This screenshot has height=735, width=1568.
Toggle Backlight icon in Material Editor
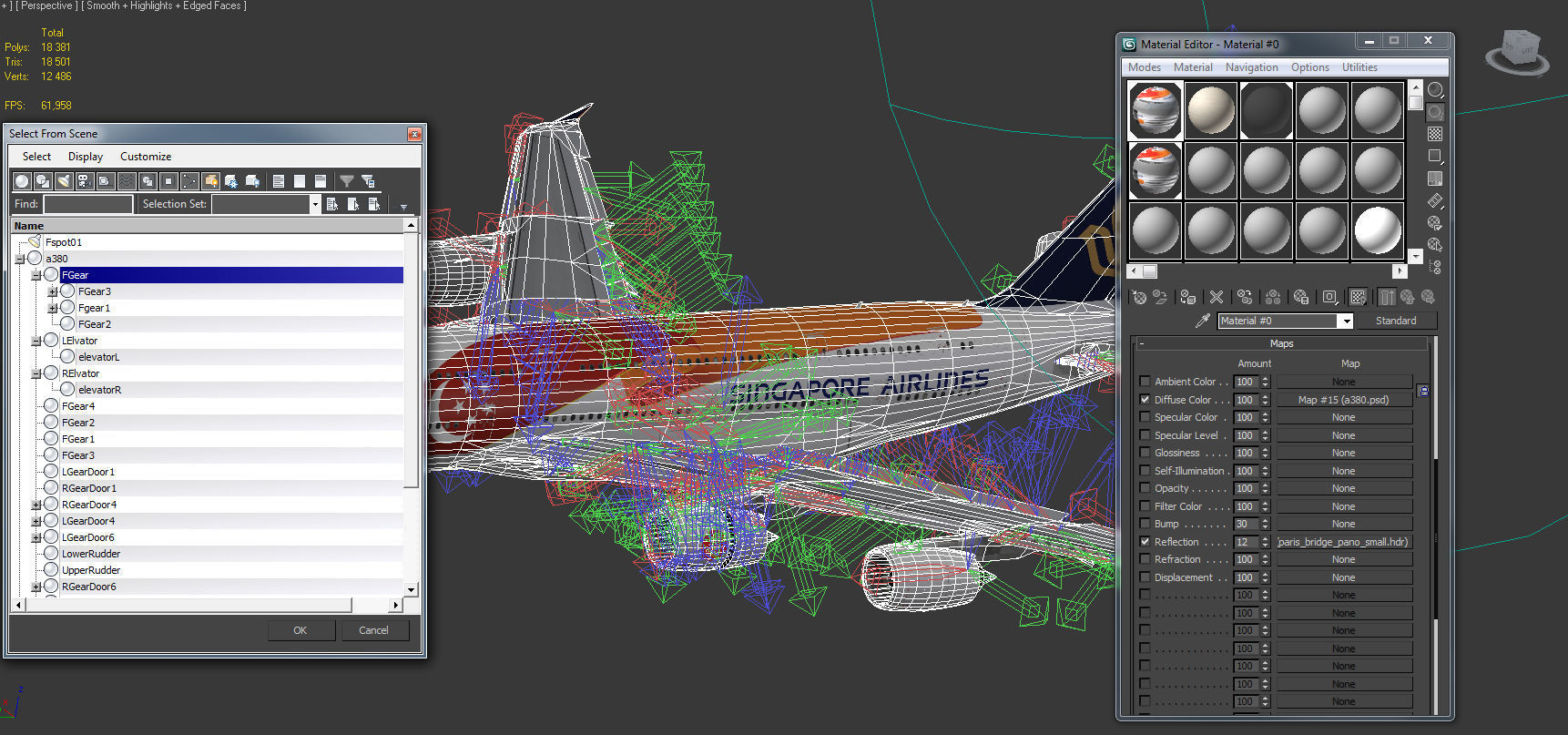1435,112
